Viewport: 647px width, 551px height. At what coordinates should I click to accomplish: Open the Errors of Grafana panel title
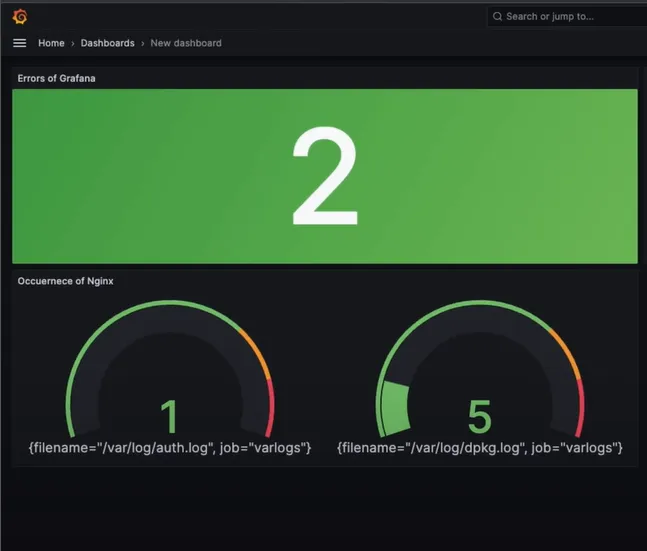(56, 78)
